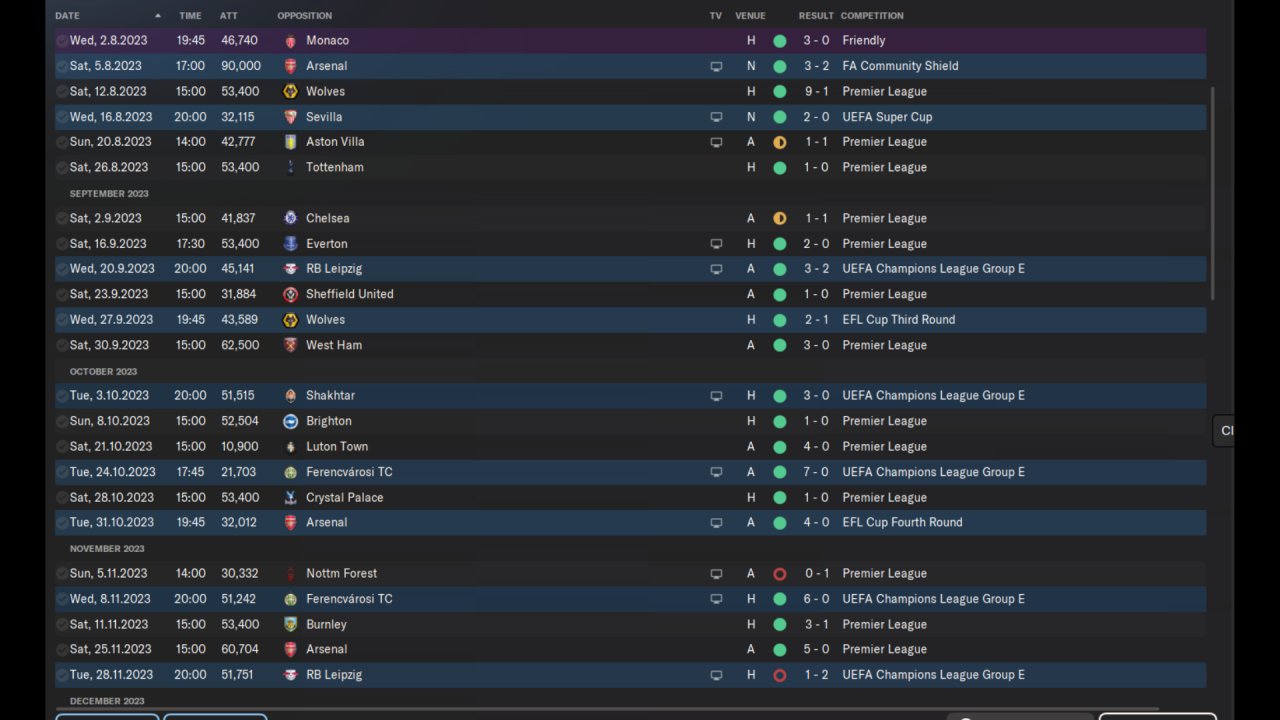Open the FA Community Shield competition link
The width and height of the screenshot is (1280, 720).
pyautogui.click(x=900, y=66)
